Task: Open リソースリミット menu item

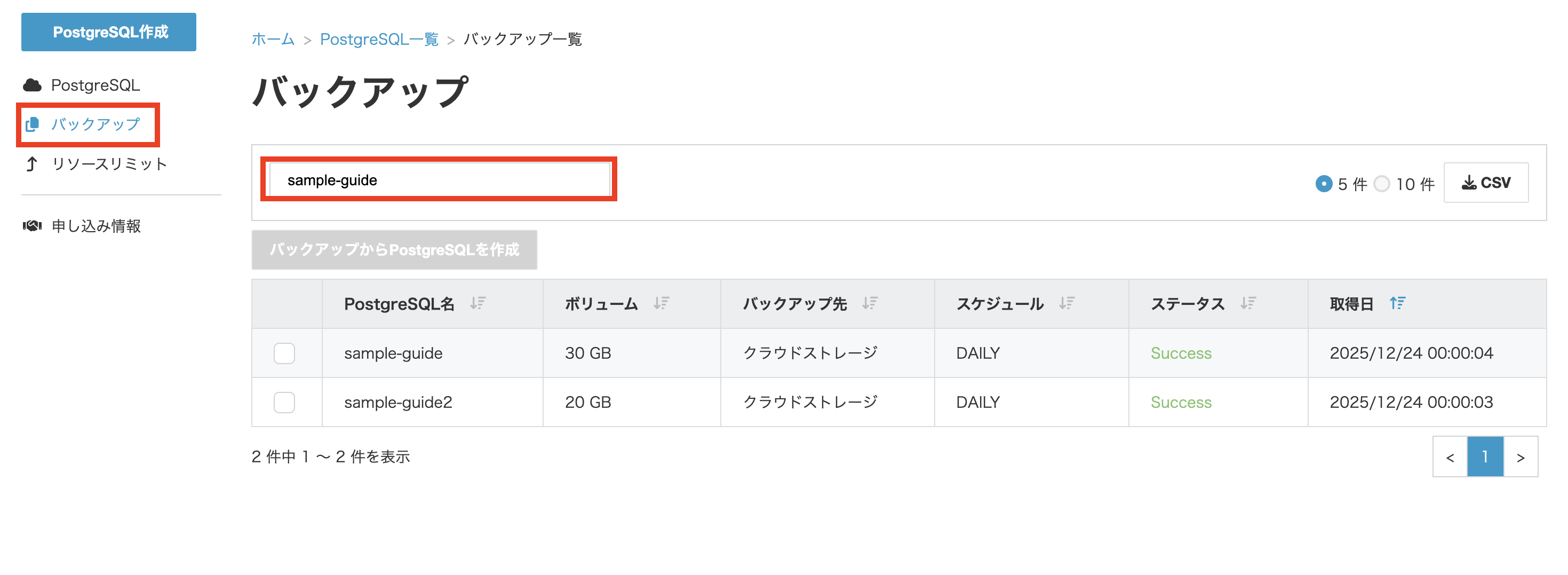Action: pyautogui.click(x=109, y=164)
